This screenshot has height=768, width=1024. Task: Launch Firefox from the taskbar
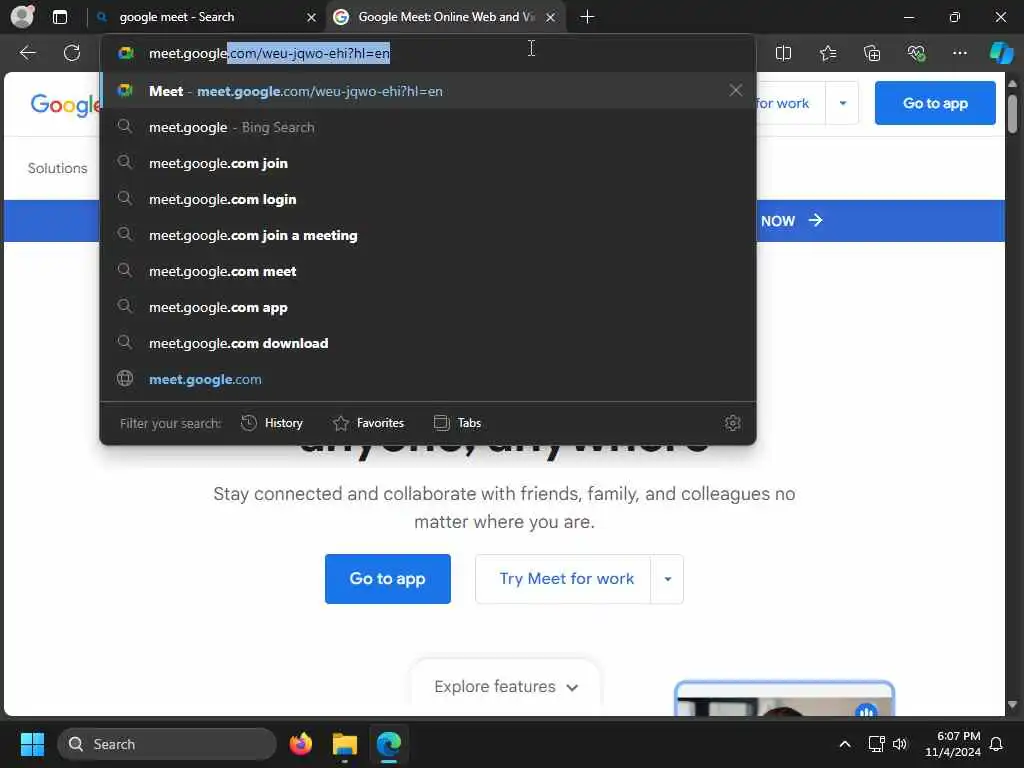[x=300, y=744]
